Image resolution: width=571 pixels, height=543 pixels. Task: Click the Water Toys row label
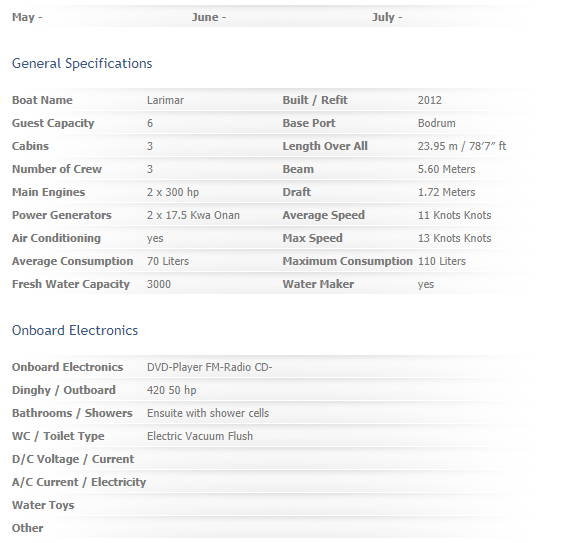click(x=43, y=505)
